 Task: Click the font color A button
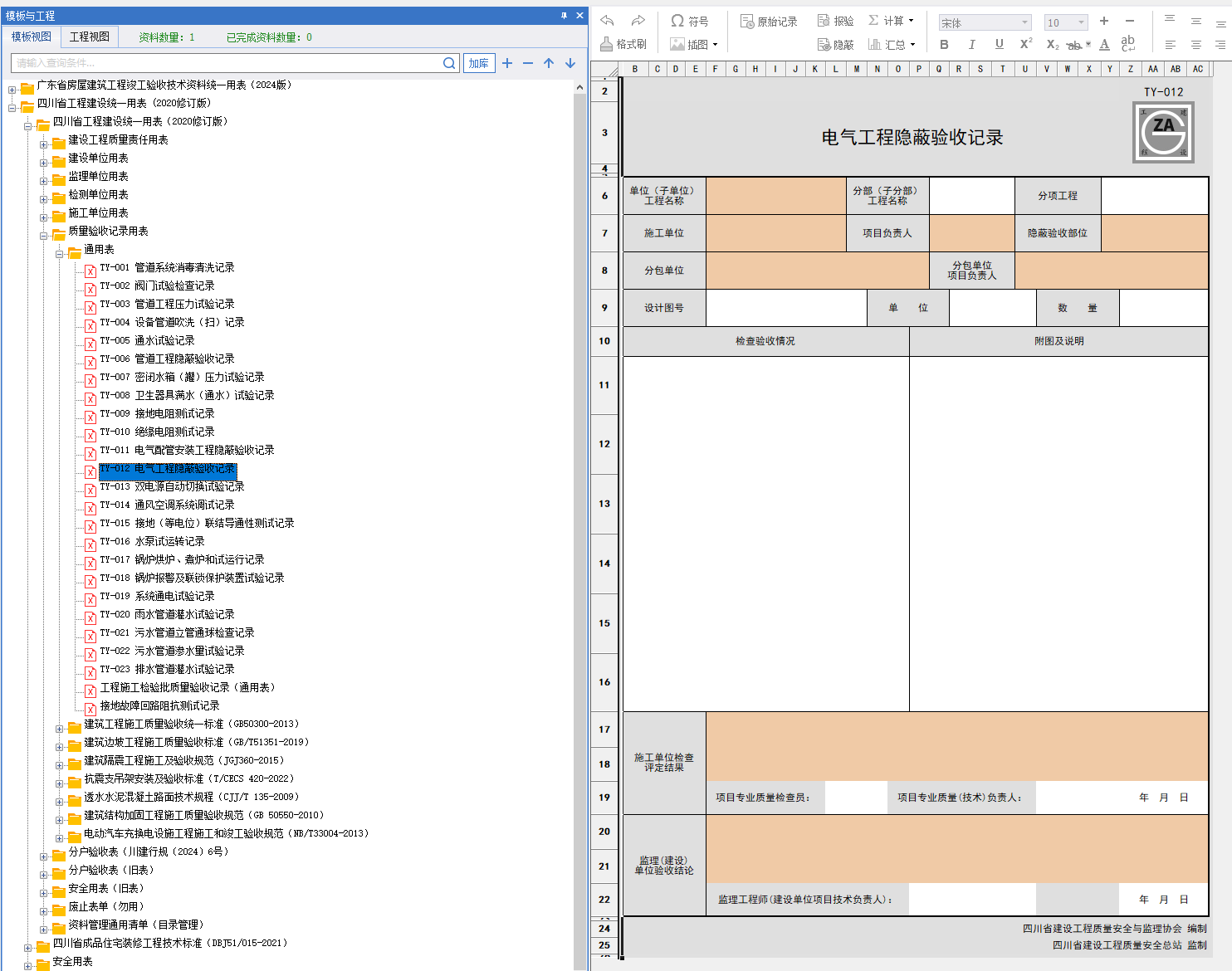pyautogui.click(x=1104, y=44)
